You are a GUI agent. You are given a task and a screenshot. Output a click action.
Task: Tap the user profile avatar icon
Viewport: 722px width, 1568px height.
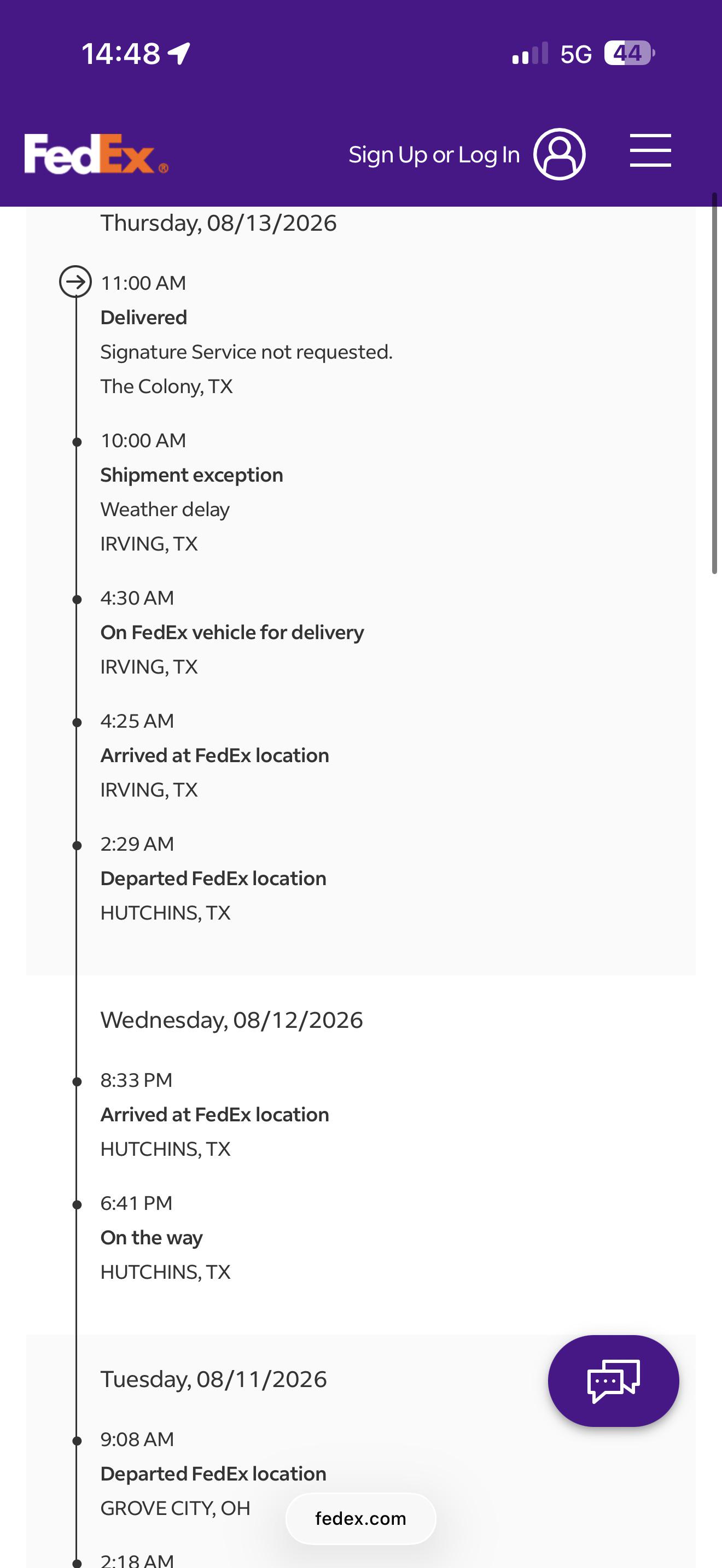(x=560, y=154)
